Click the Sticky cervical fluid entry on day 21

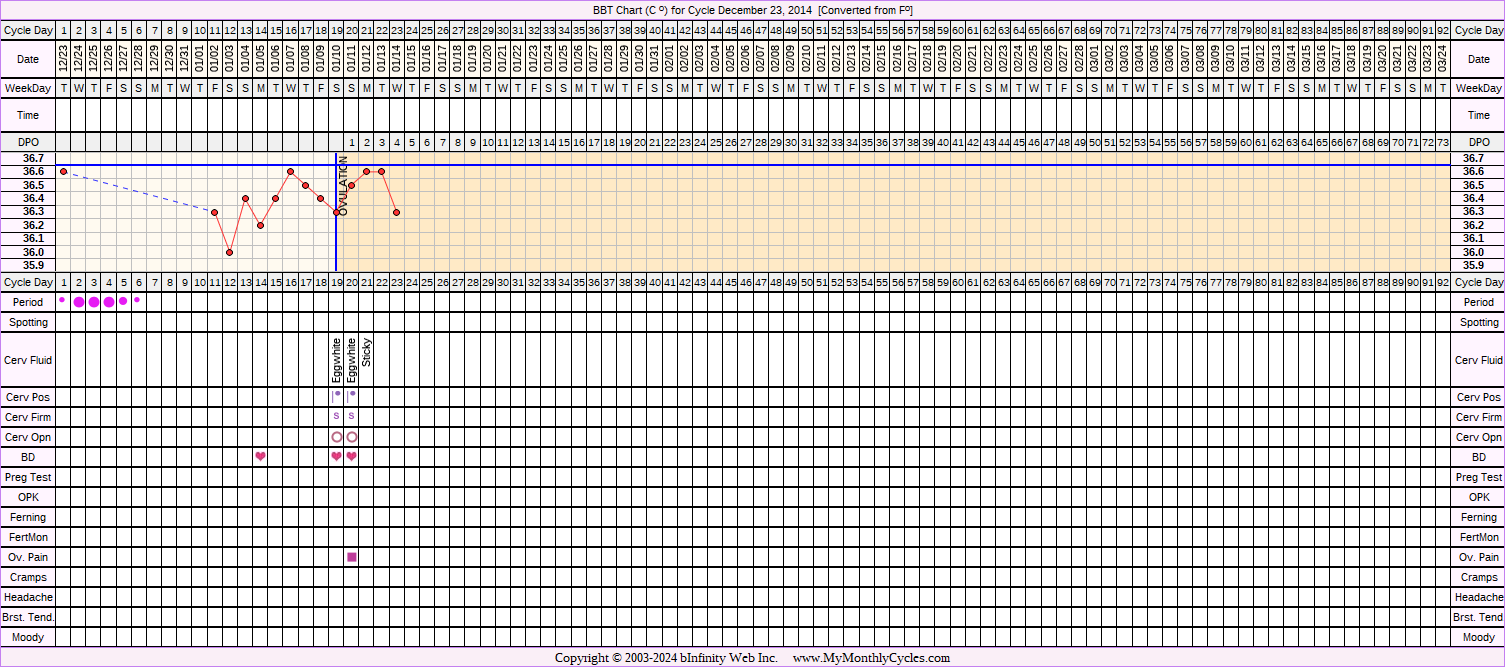pyautogui.click(x=367, y=354)
